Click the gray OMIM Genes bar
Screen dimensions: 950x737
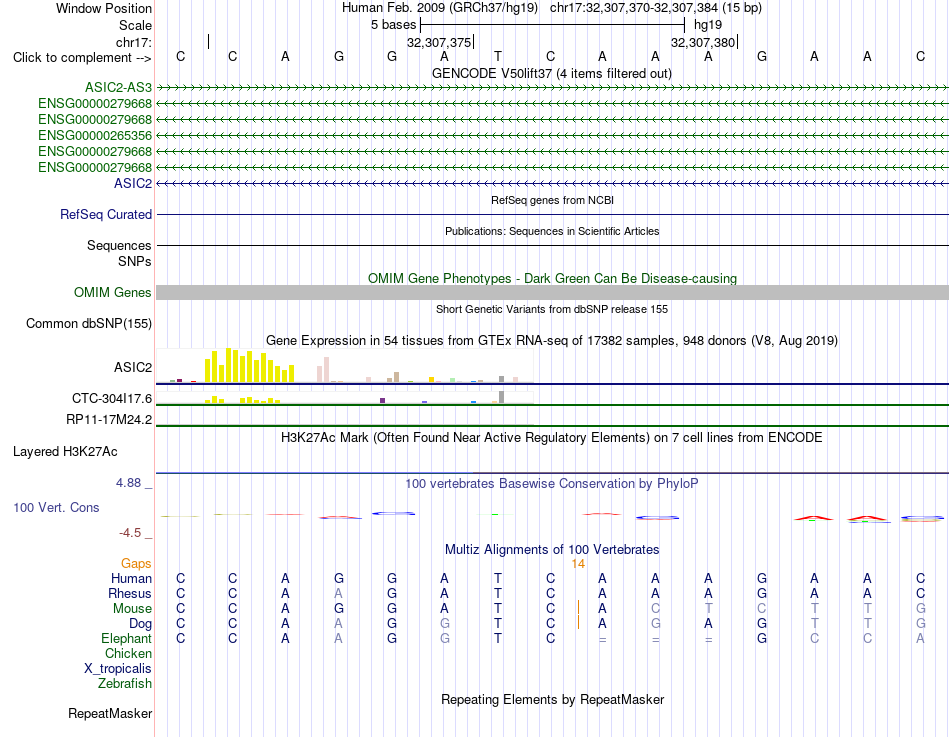[x=552, y=292]
